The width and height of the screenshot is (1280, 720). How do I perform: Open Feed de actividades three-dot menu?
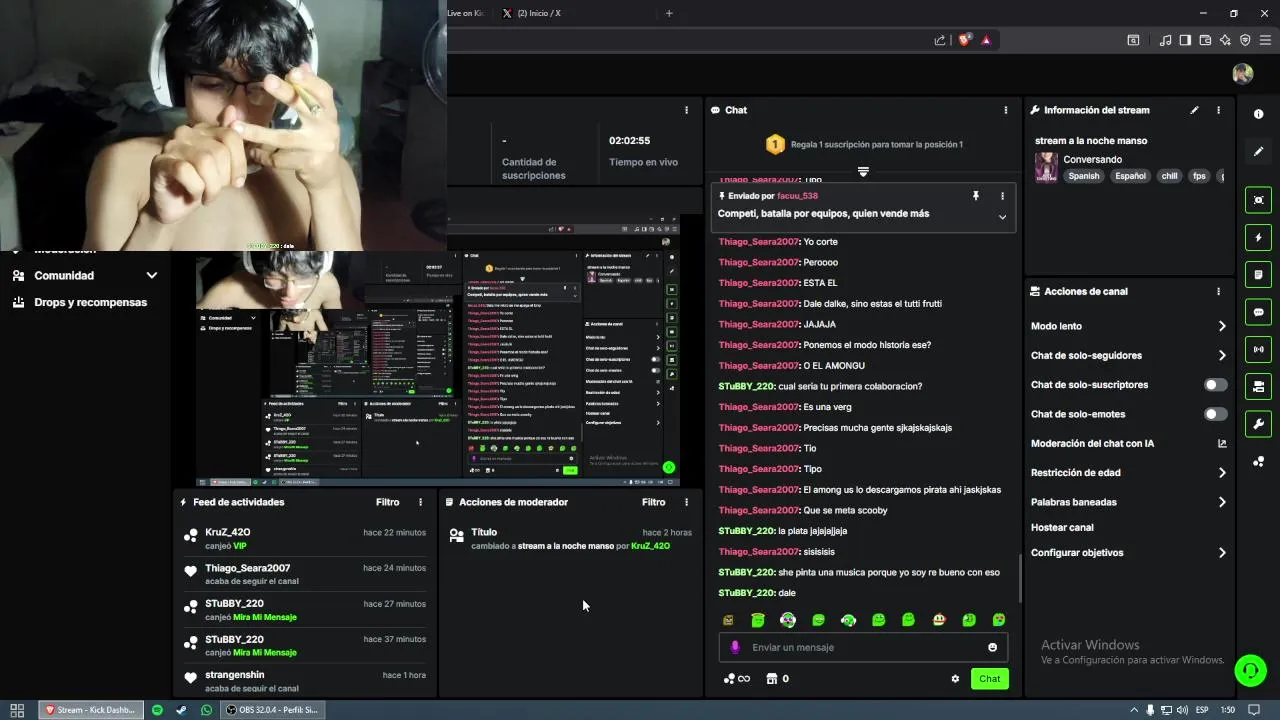click(420, 502)
